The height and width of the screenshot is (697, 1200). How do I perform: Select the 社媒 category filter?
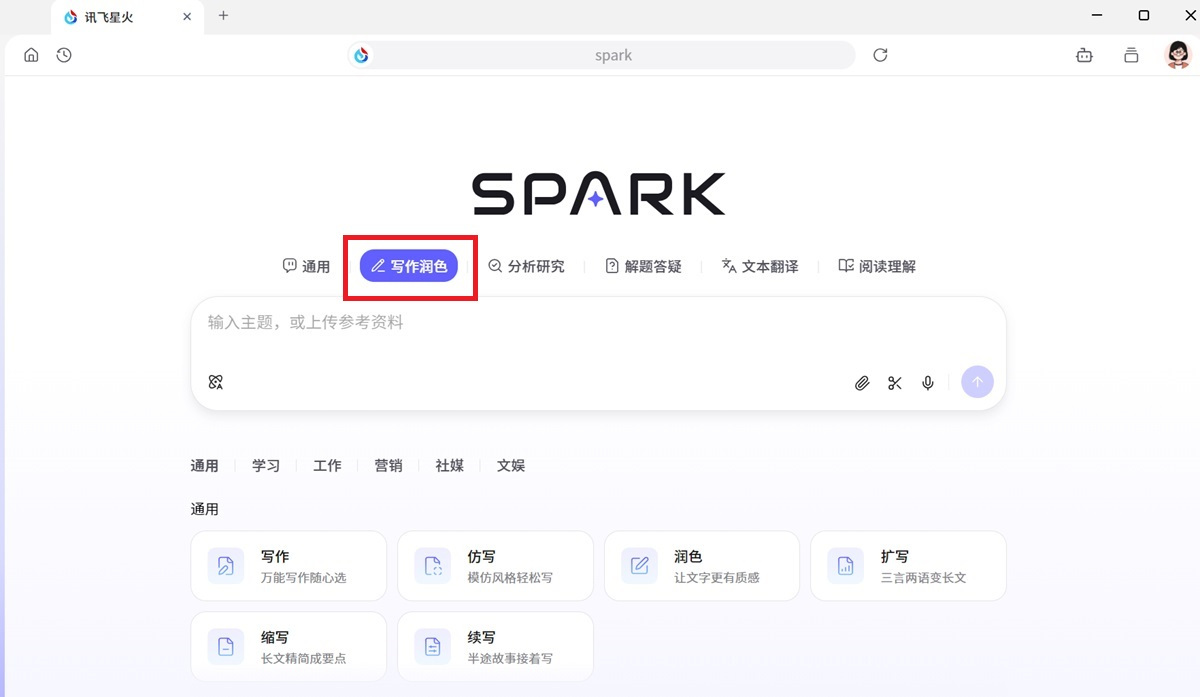pyautogui.click(x=449, y=465)
